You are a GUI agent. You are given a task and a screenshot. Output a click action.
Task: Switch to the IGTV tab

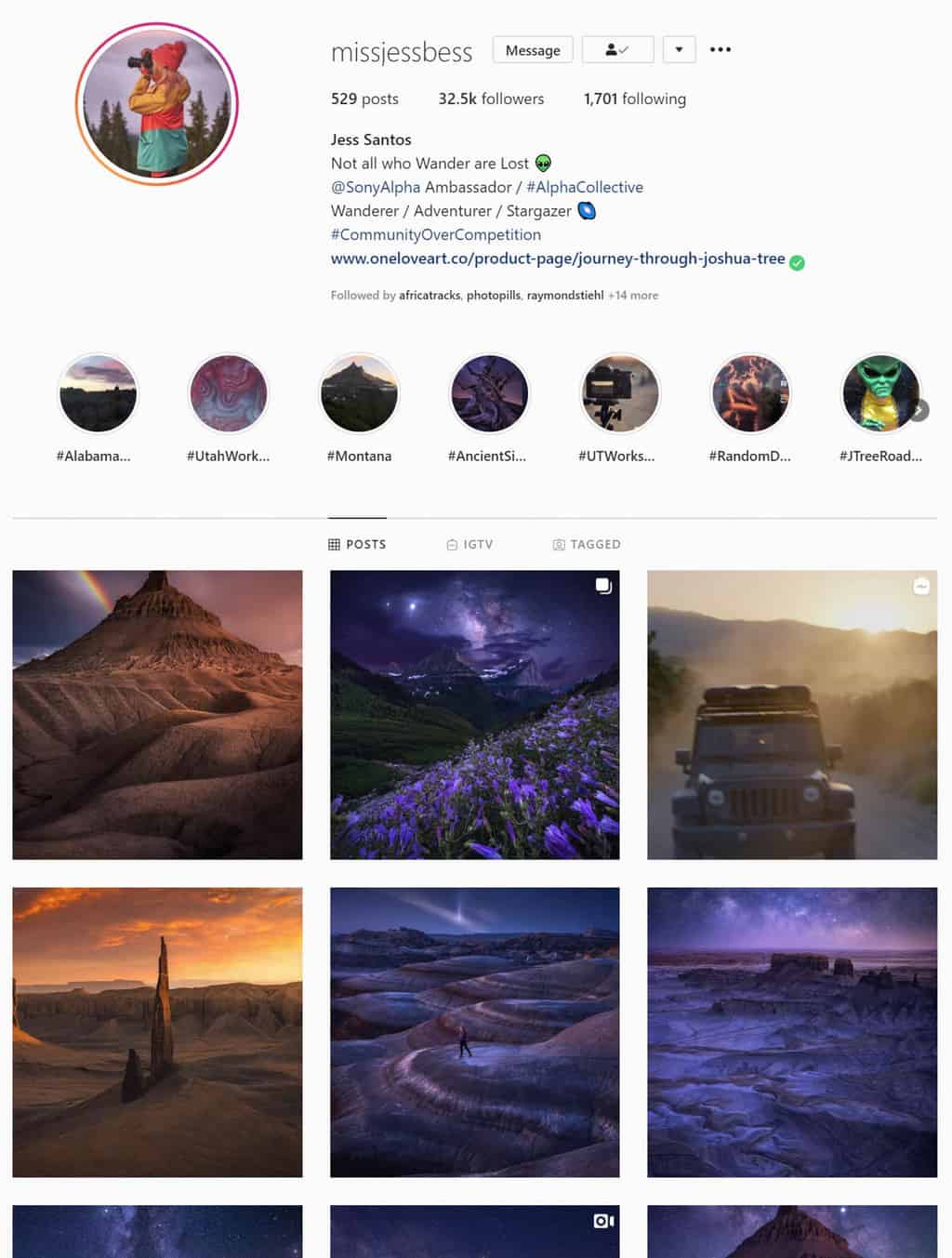[x=469, y=544]
